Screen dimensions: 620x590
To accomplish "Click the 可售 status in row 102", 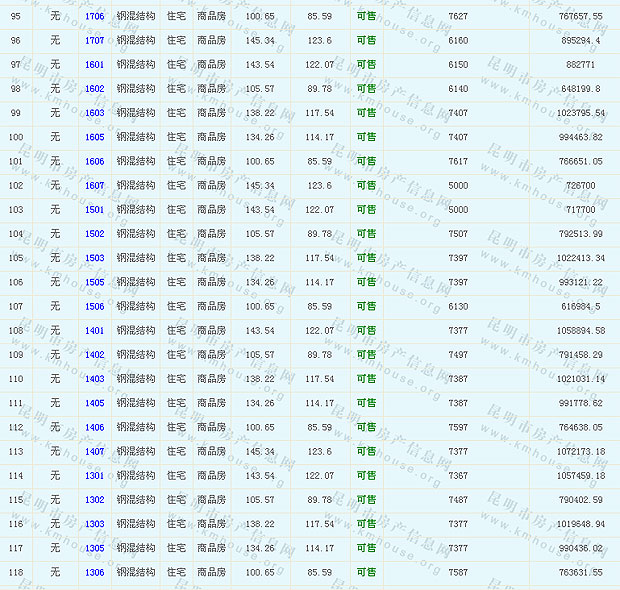I will (367, 186).
